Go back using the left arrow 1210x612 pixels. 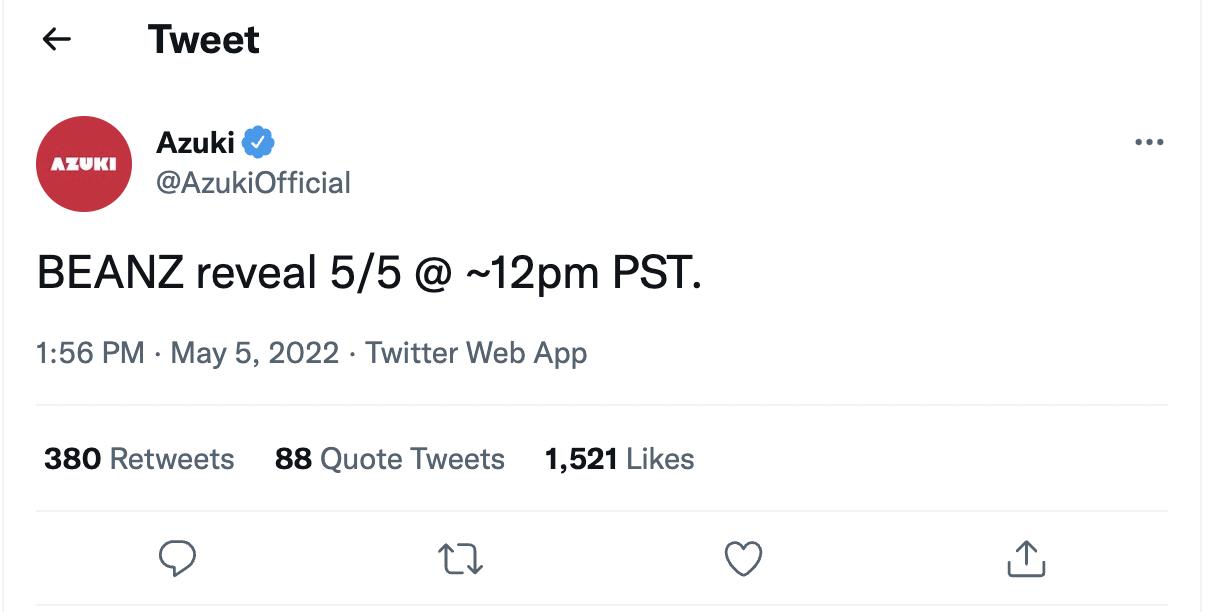[57, 39]
